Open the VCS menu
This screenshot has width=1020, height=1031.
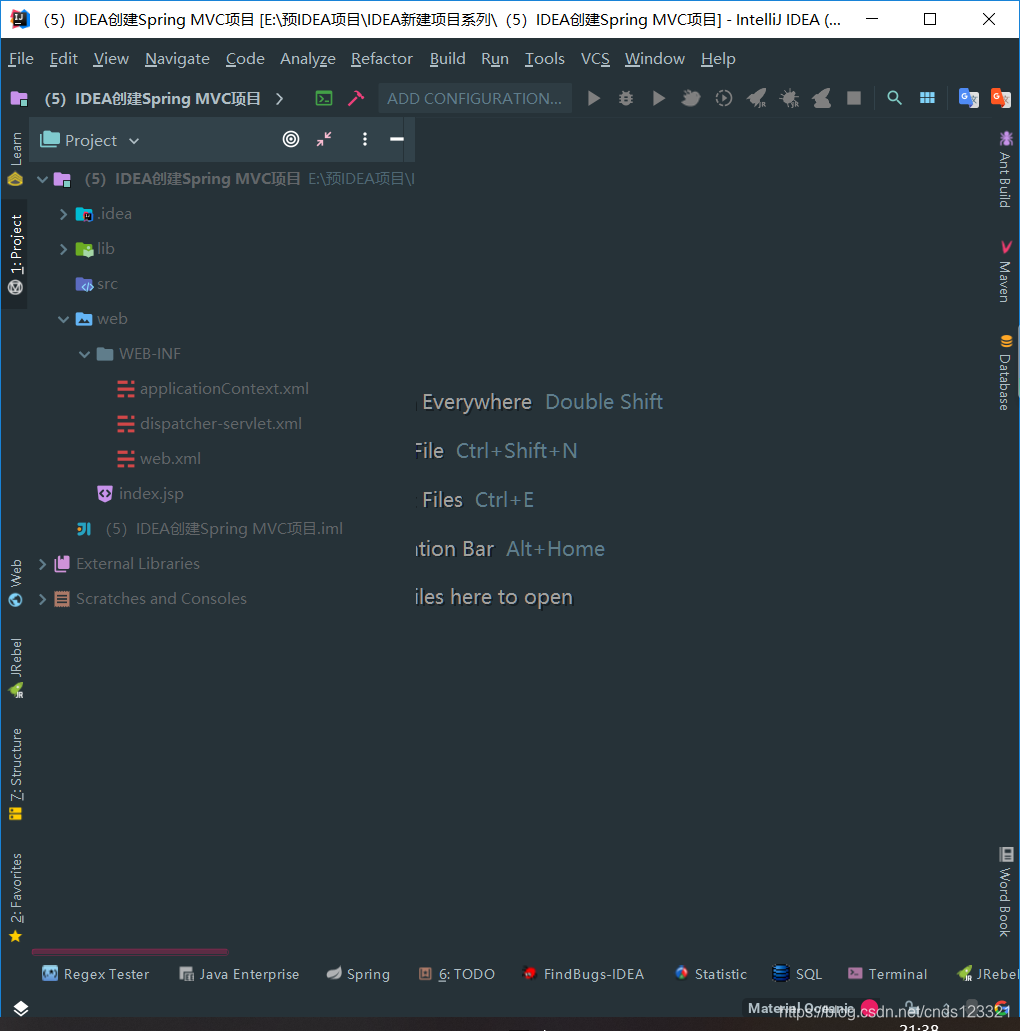(x=595, y=59)
